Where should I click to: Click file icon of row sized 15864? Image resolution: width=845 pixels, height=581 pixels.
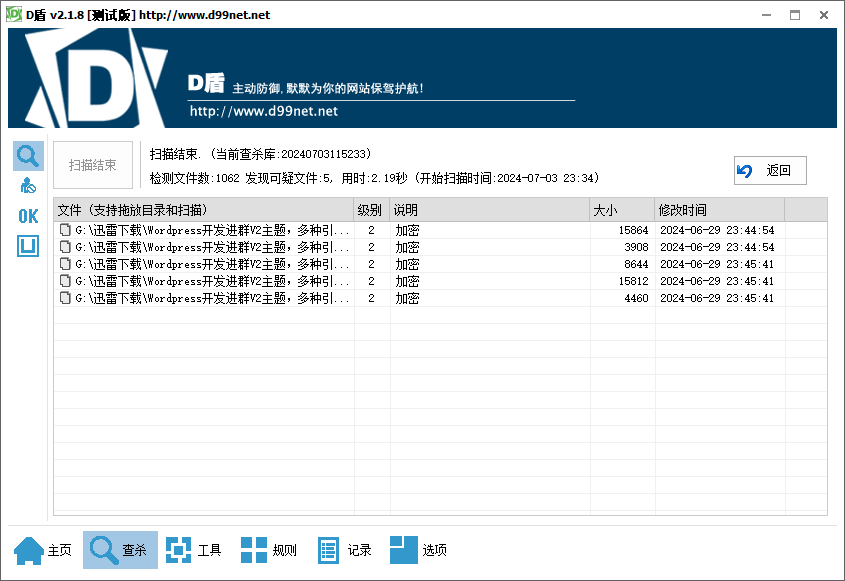tap(65, 230)
